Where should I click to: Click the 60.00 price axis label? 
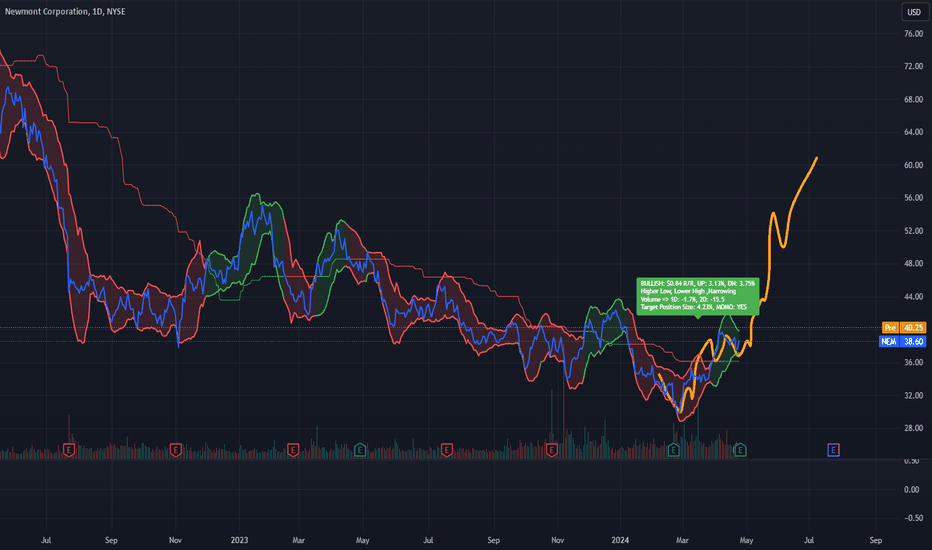(914, 165)
